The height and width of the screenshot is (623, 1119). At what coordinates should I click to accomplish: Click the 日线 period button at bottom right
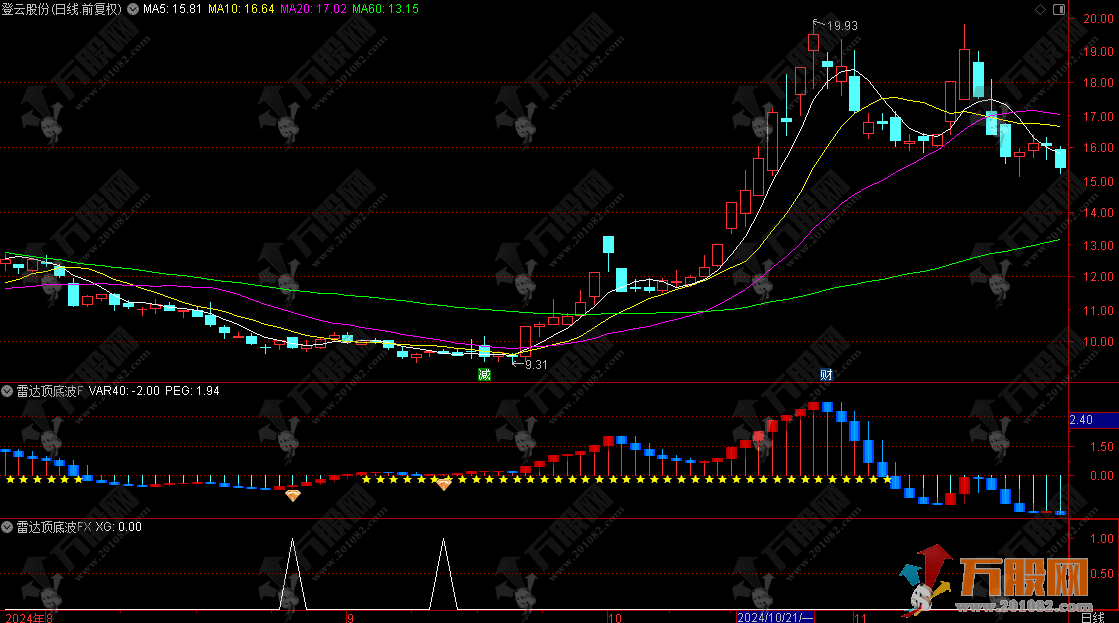click(1093, 617)
